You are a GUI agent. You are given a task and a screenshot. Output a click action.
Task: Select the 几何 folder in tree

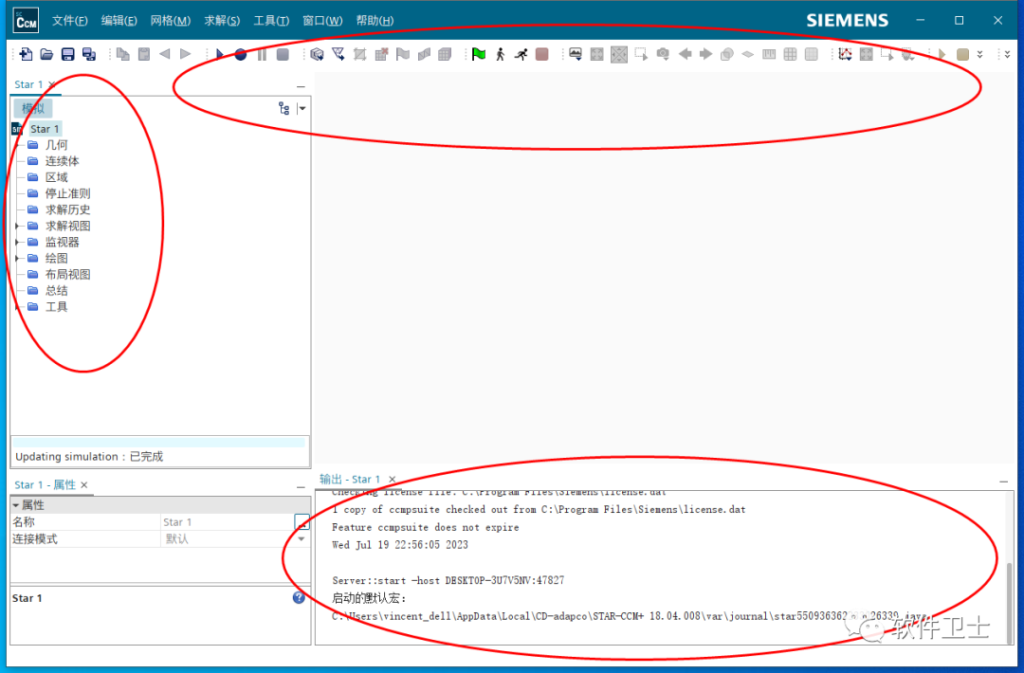pyautogui.click(x=47, y=145)
